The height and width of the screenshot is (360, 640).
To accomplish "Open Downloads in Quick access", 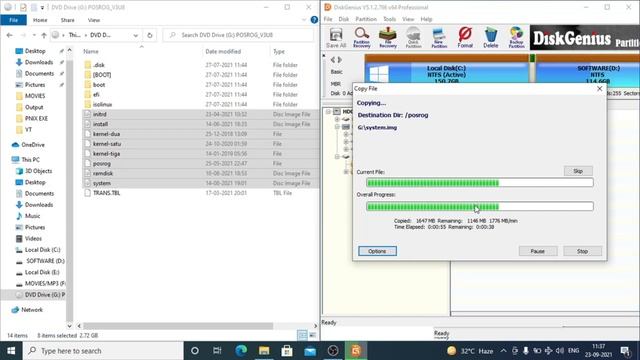I will [x=39, y=62].
